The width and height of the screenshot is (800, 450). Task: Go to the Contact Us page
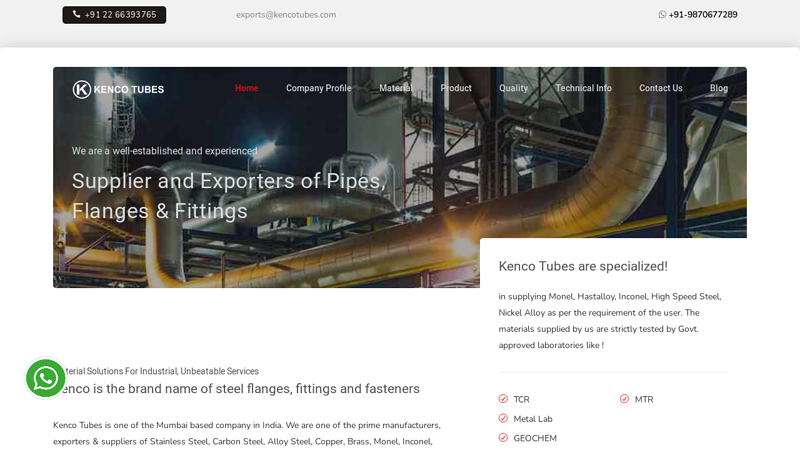coord(661,88)
